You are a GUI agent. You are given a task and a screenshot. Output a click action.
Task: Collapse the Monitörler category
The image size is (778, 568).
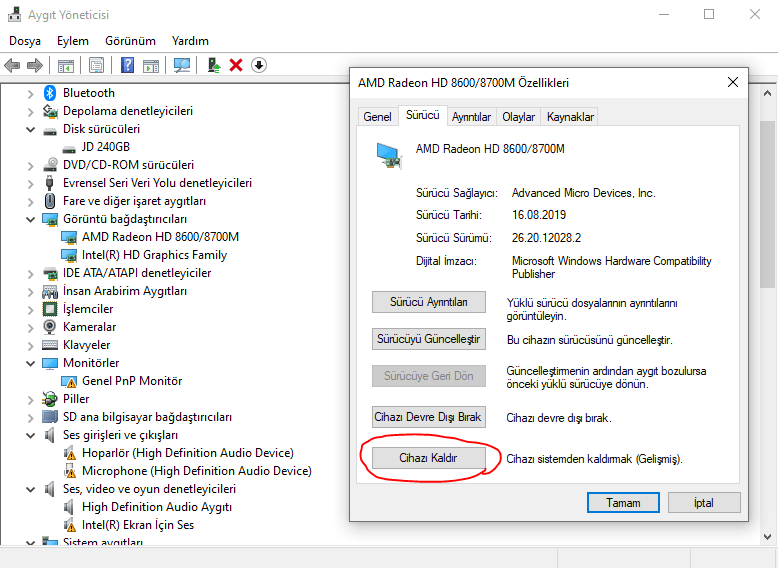coord(30,363)
